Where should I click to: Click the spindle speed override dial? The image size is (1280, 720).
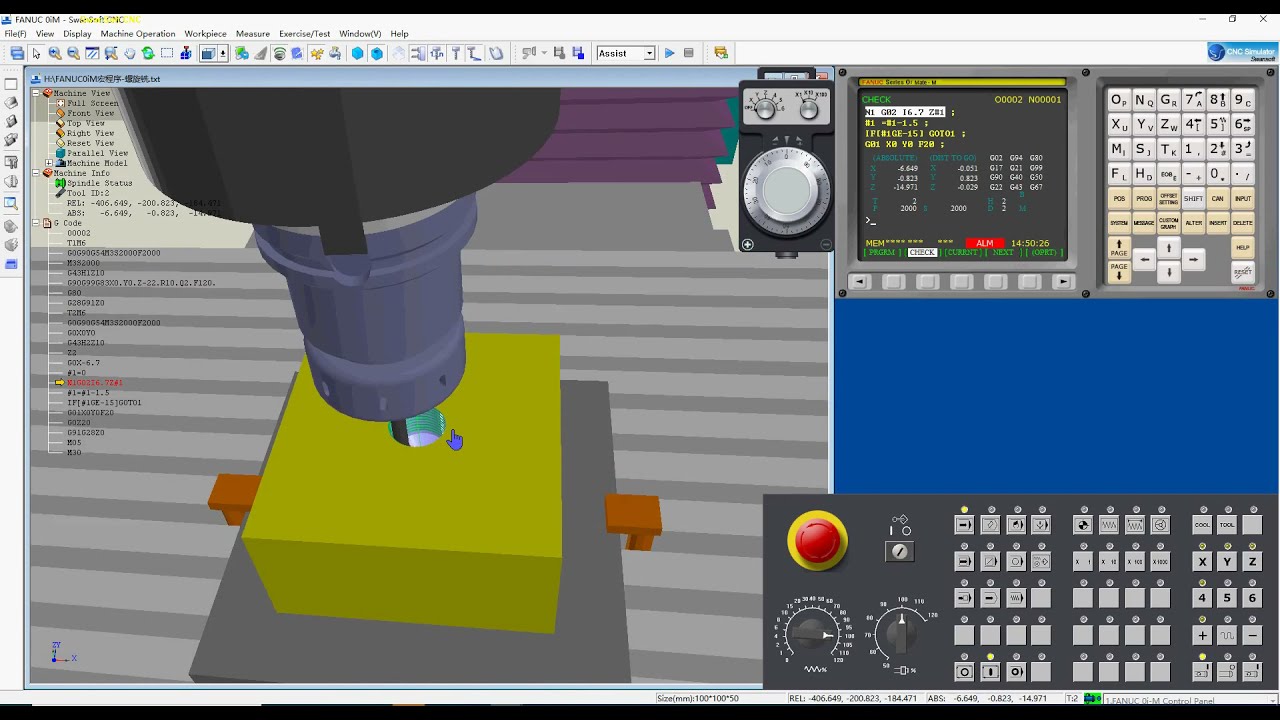point(900,632)
